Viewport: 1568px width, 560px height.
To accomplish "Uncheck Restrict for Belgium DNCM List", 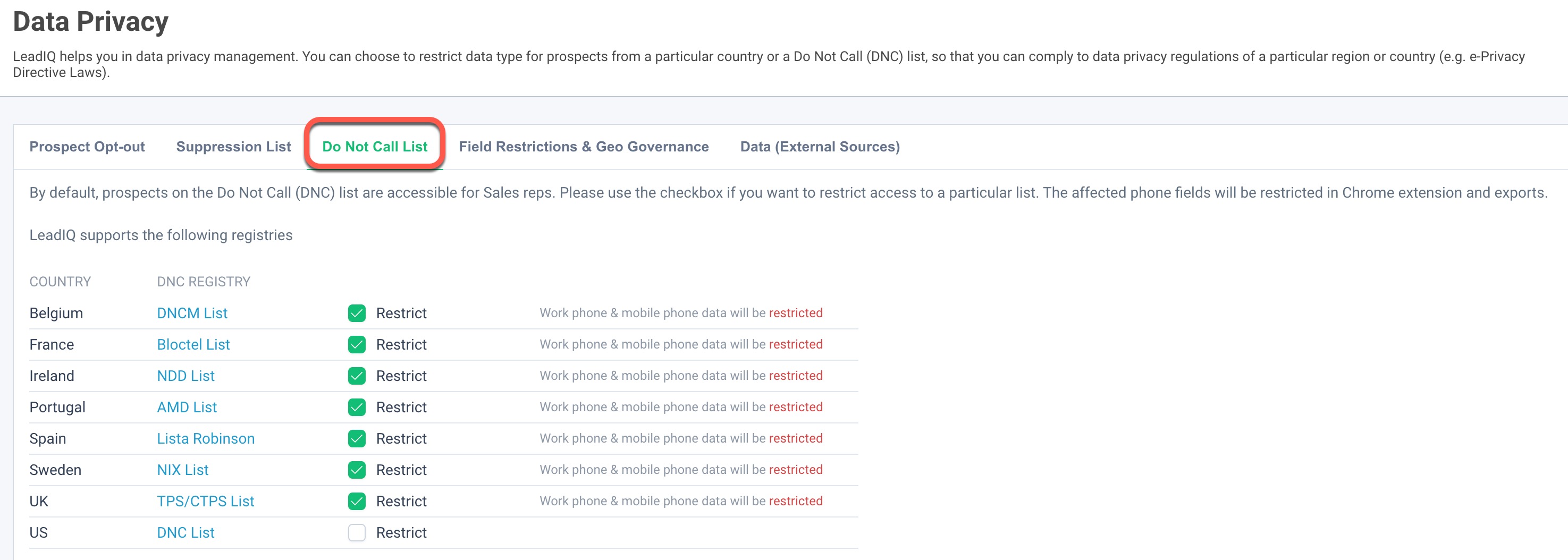I will tap(357, 313).
